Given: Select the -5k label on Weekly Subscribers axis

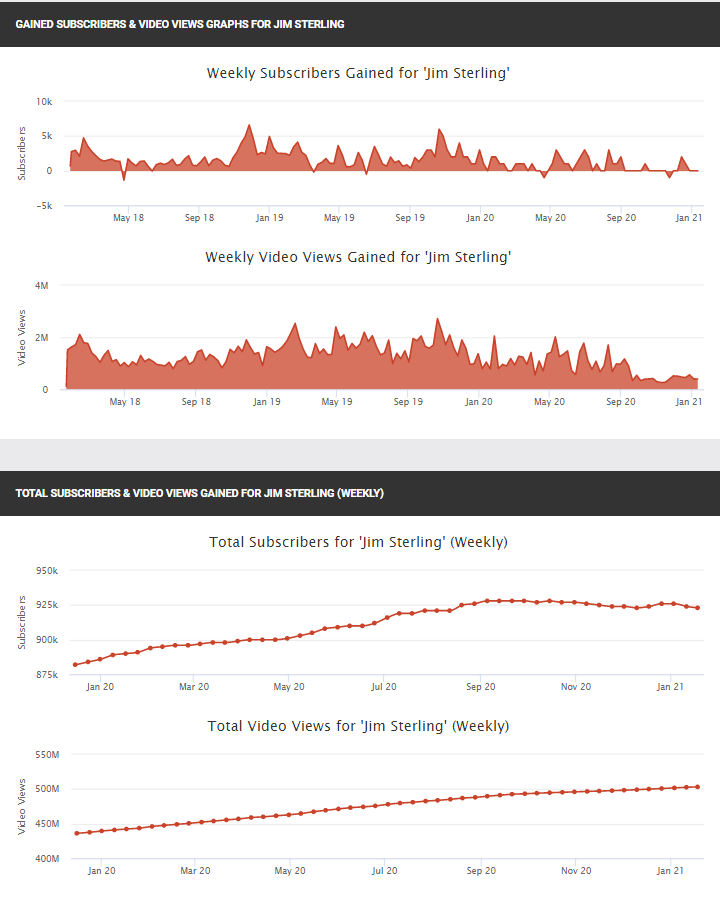Looking at the screenshot, I should (x=44, y=206).
